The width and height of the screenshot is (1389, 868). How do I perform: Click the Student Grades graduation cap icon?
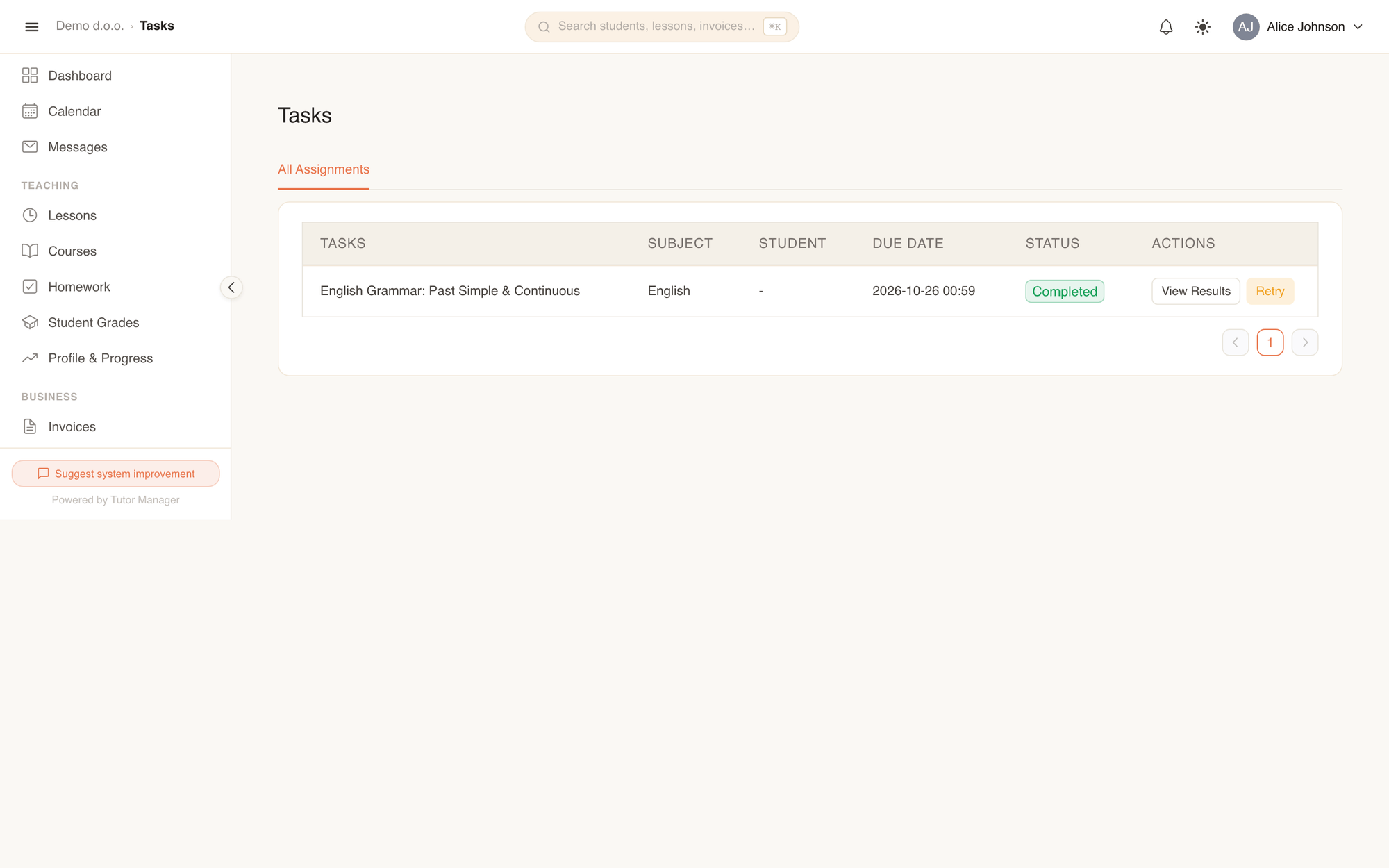[x=30, y=322]
